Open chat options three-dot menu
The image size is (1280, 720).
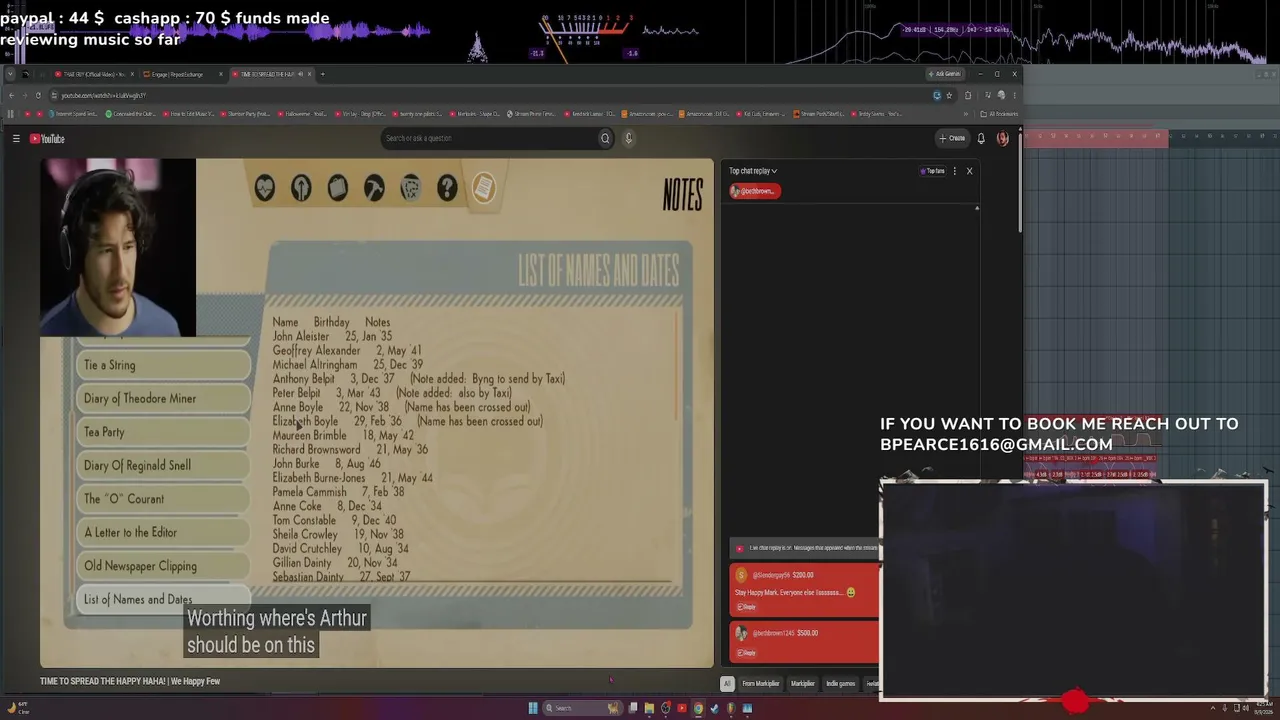coord(954,171)
